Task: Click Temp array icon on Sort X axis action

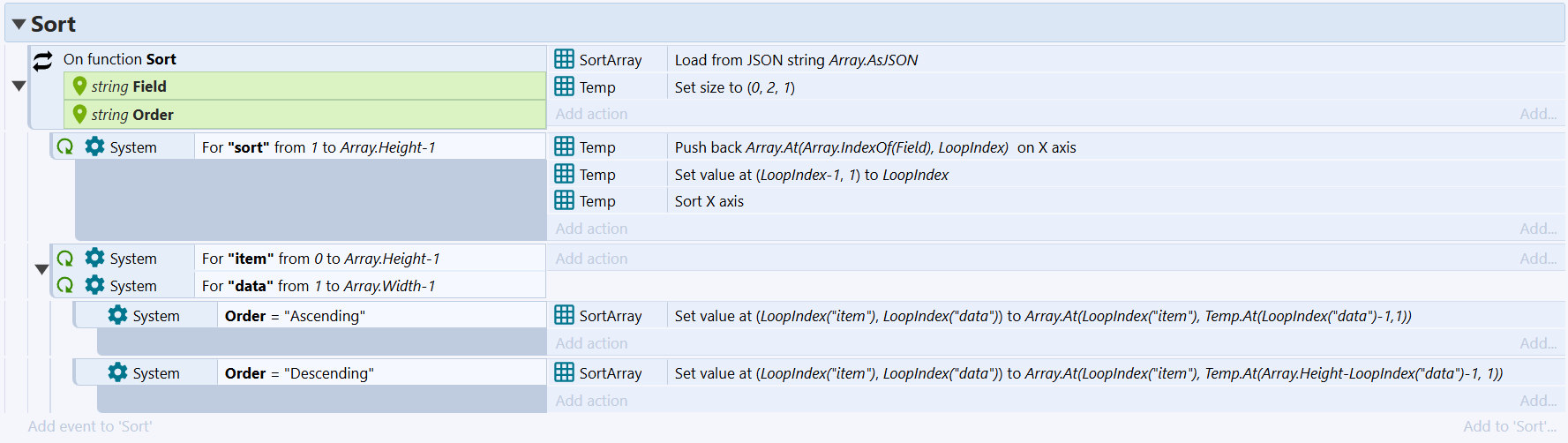Action: [x=564, y=200]
